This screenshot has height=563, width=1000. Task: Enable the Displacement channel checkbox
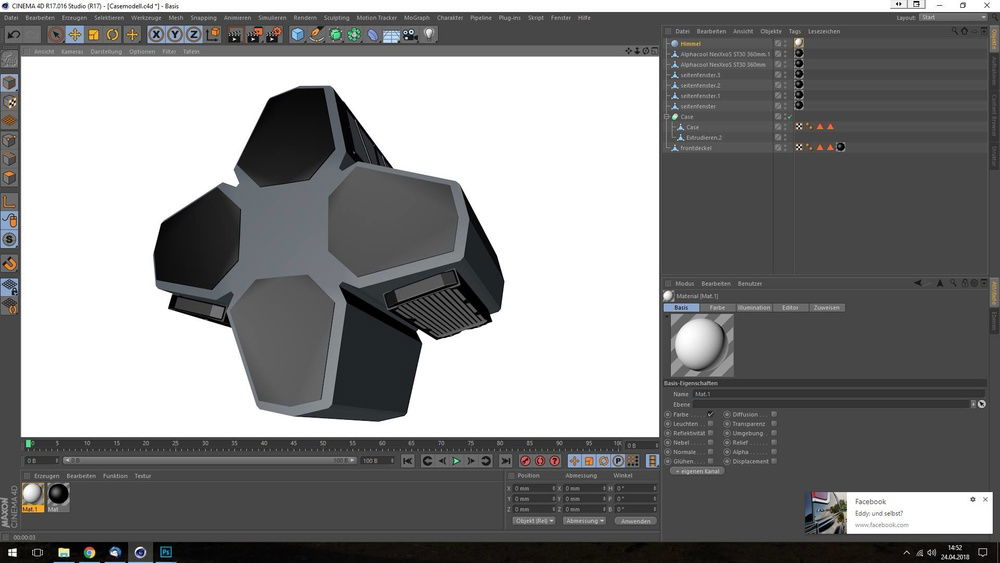click(x=774, y=461)
